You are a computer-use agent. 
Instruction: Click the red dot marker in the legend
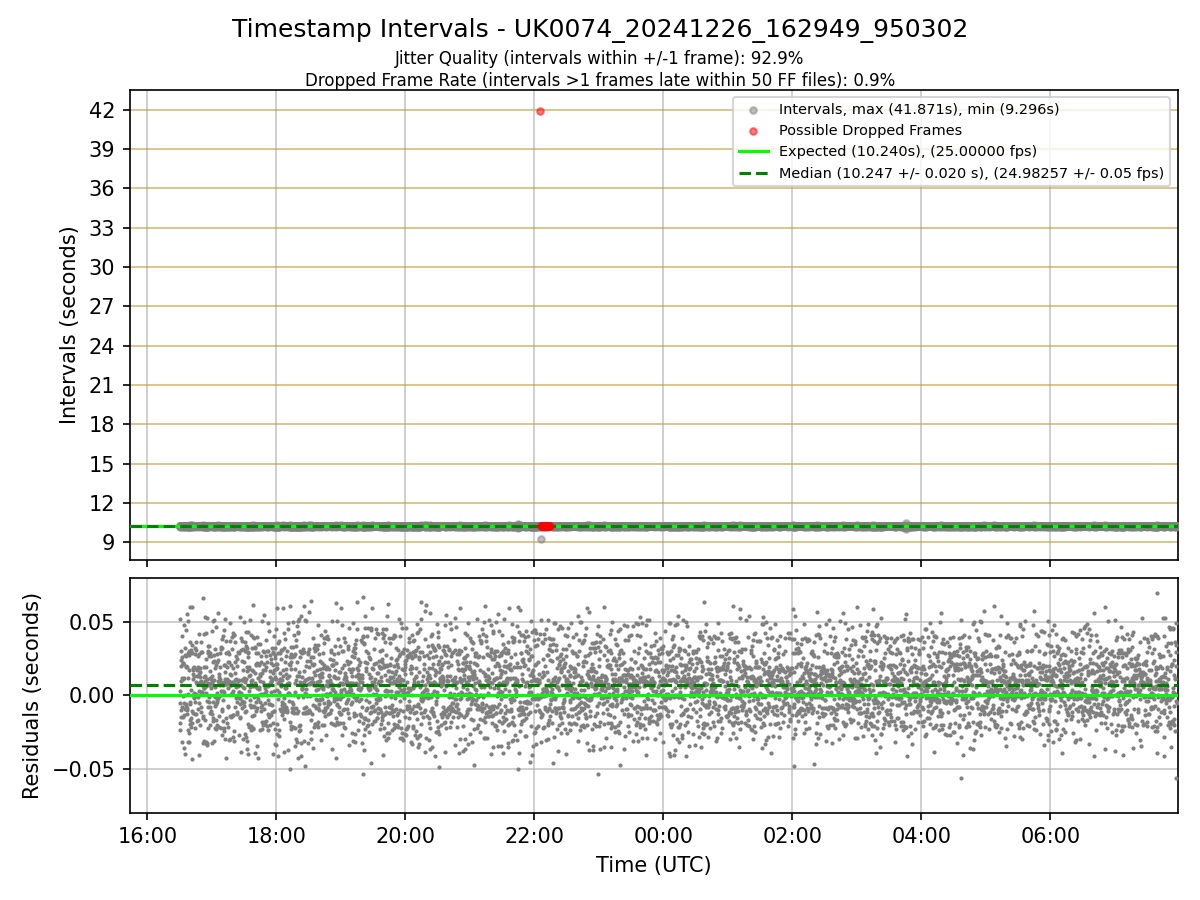pos(754,130)
